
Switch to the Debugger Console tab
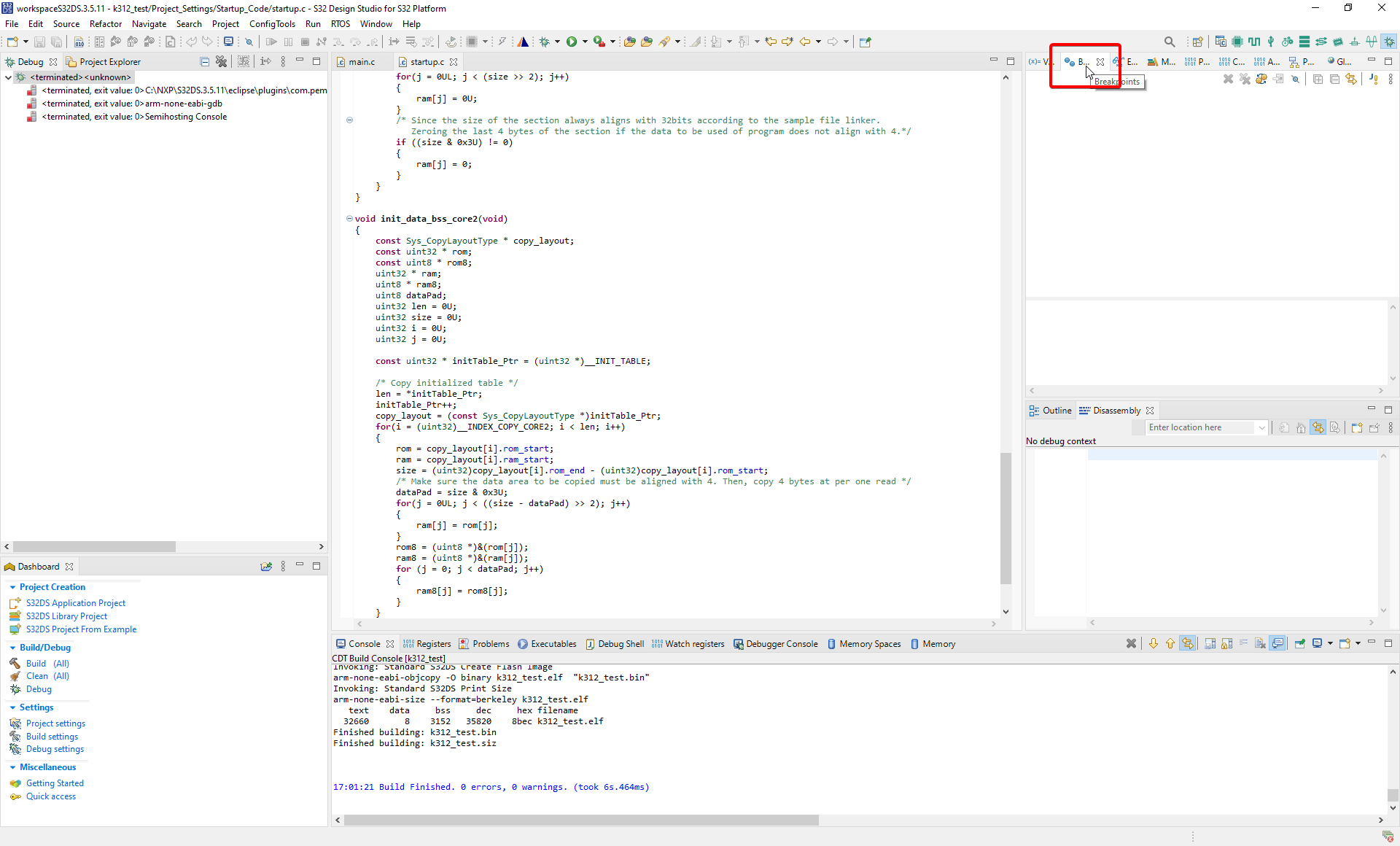coord(775,643)
